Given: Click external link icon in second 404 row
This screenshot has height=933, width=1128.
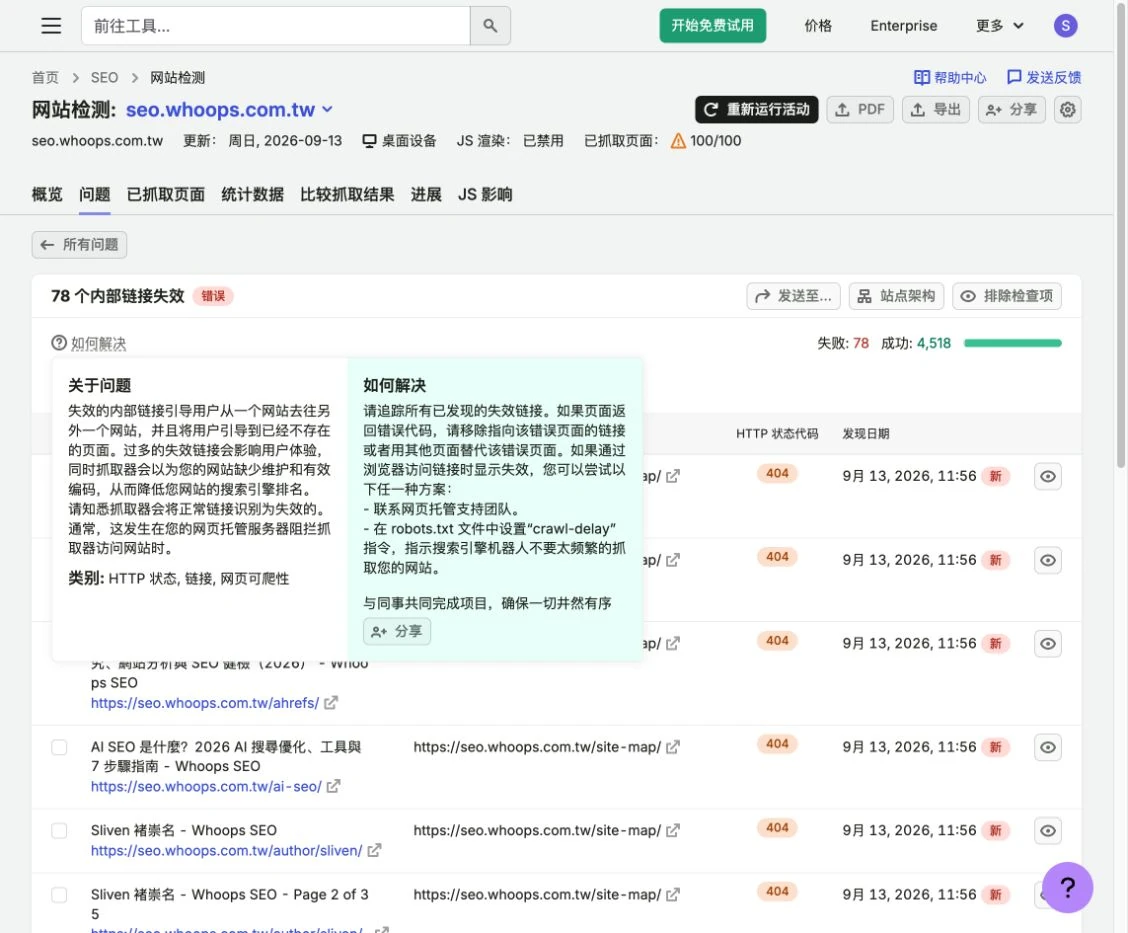Looking at the screenshot, I should click(673, 560).
